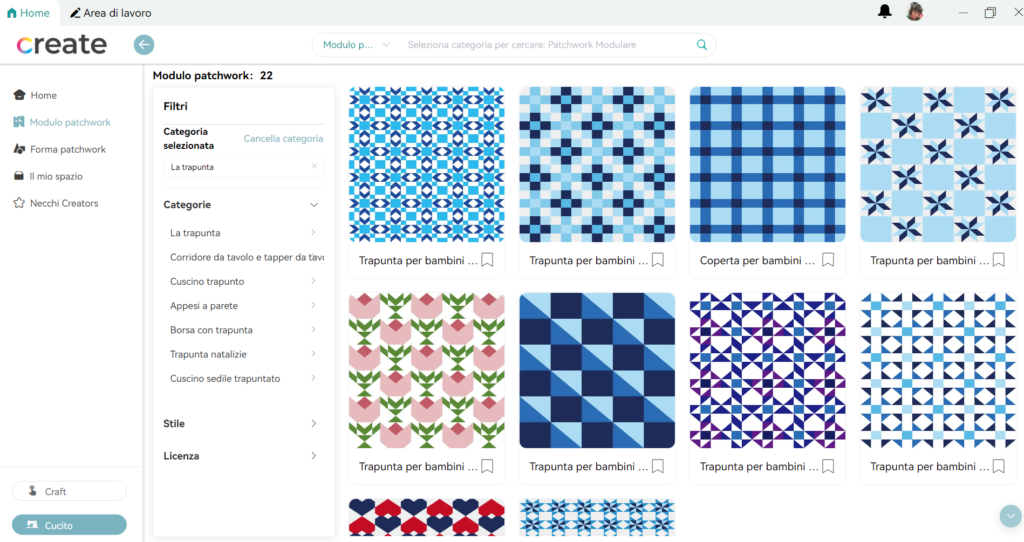The width and height of the screenshot is (1024, 542).
Task: Expand the Licenza filter section
Action: [x=313, y=456]
